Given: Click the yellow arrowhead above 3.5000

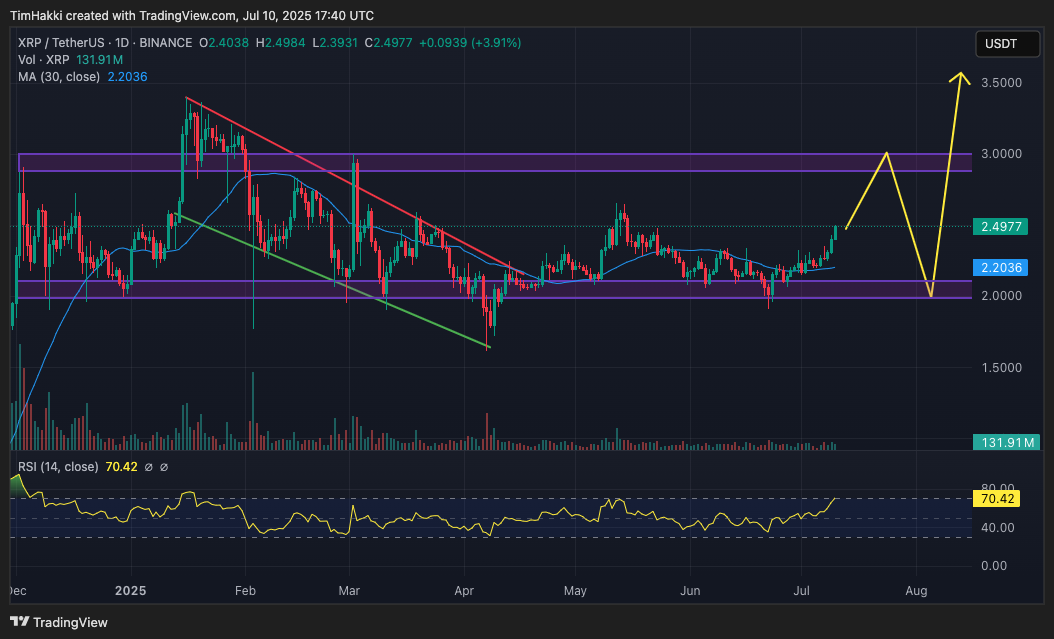Looking at the screenshot, I should click(960, 78).
